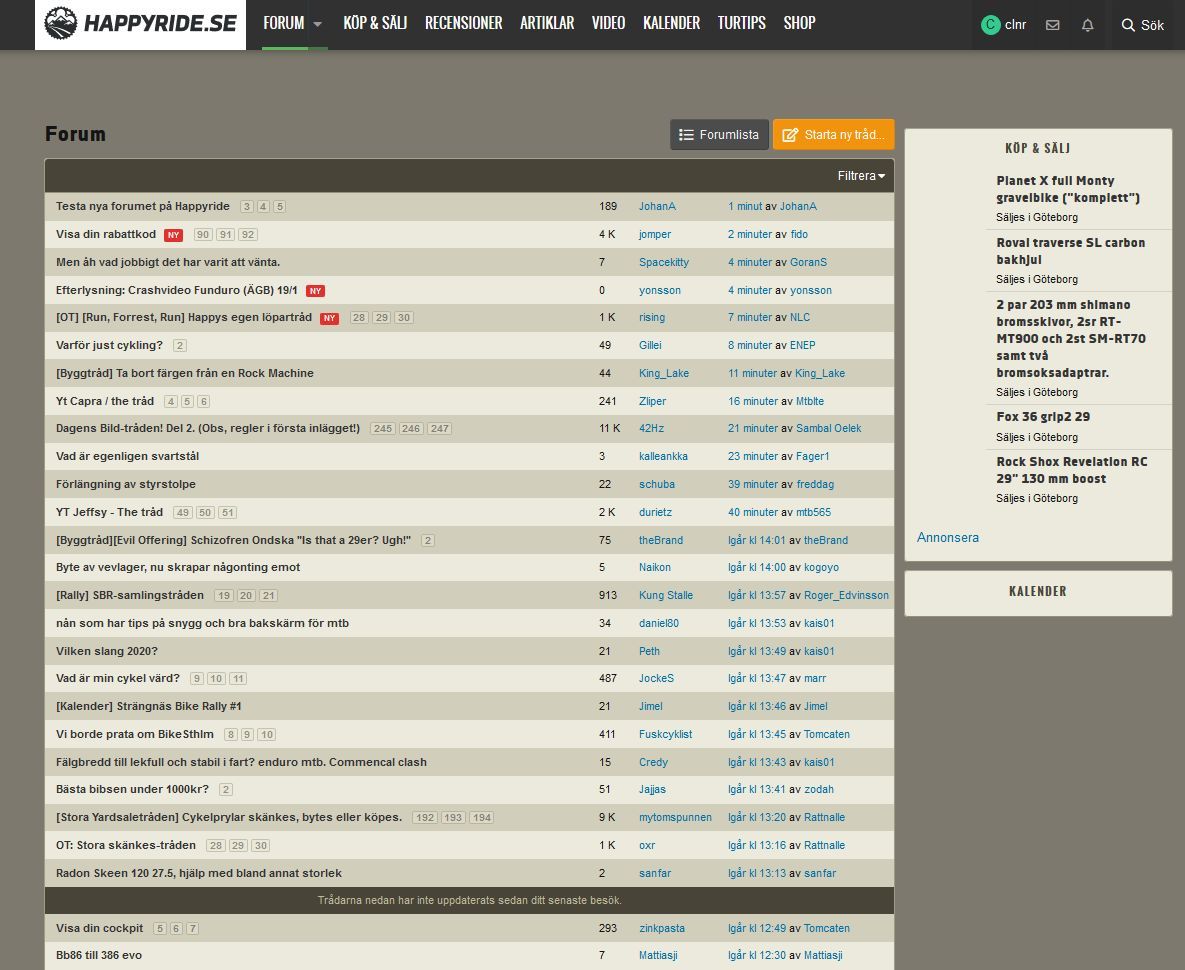Viewport: 1185px width, 970px height.
Task: Open Strängnäs Bike Rally #1 thread
Action: 149,706
